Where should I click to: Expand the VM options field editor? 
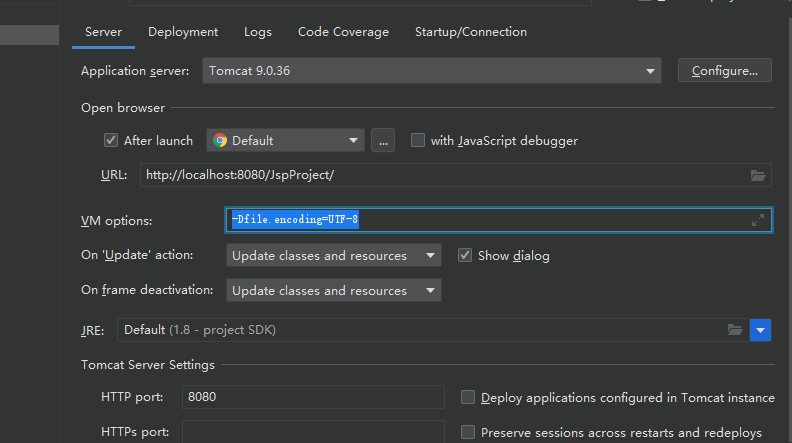[758, 220]
